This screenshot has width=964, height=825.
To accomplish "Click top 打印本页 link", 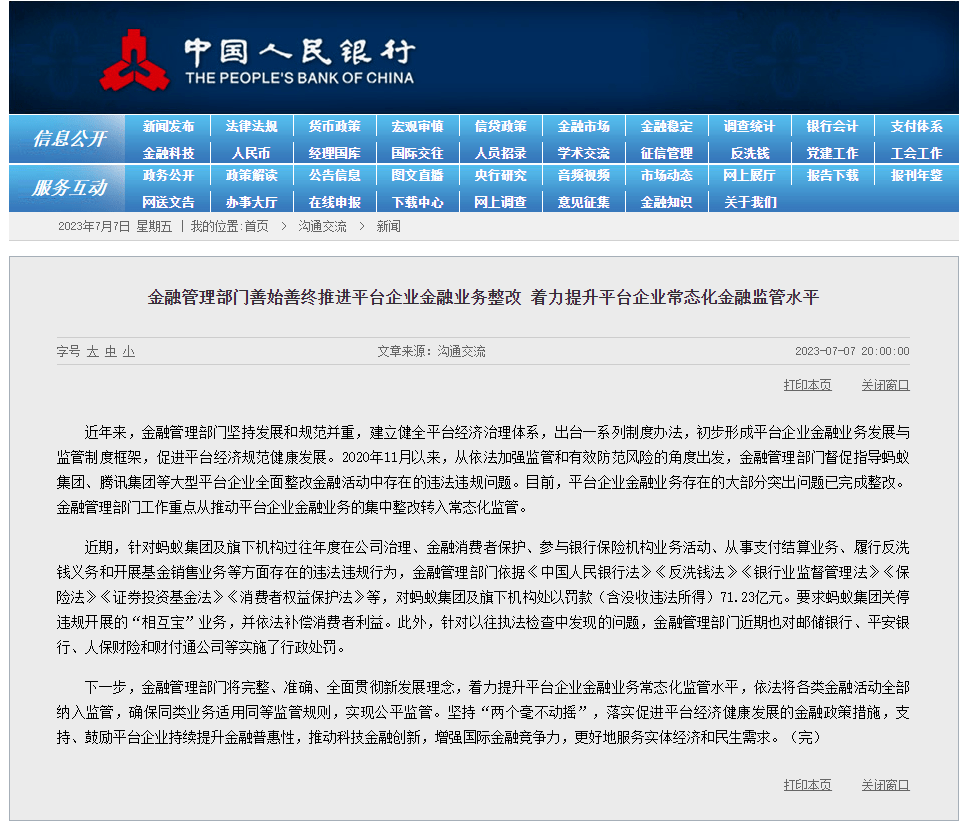I will click(x=807, y=385).
